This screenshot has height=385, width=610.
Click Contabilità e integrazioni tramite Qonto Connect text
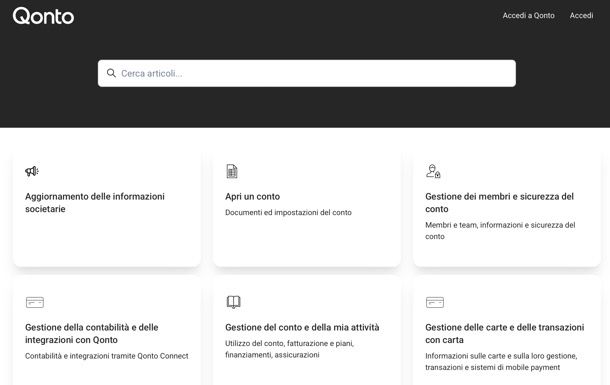tap(107, 356)
